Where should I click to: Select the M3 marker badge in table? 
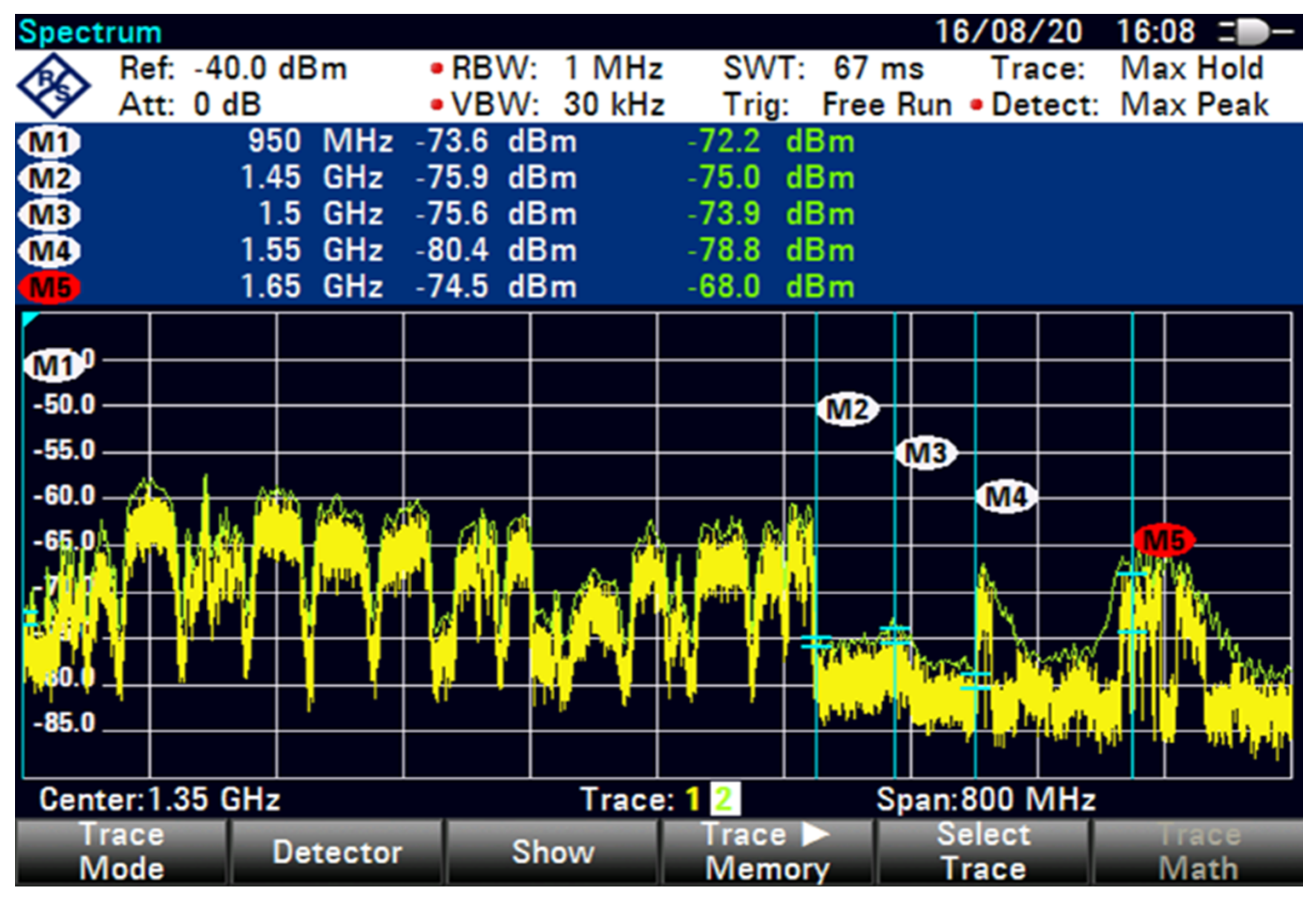point(50,215)
